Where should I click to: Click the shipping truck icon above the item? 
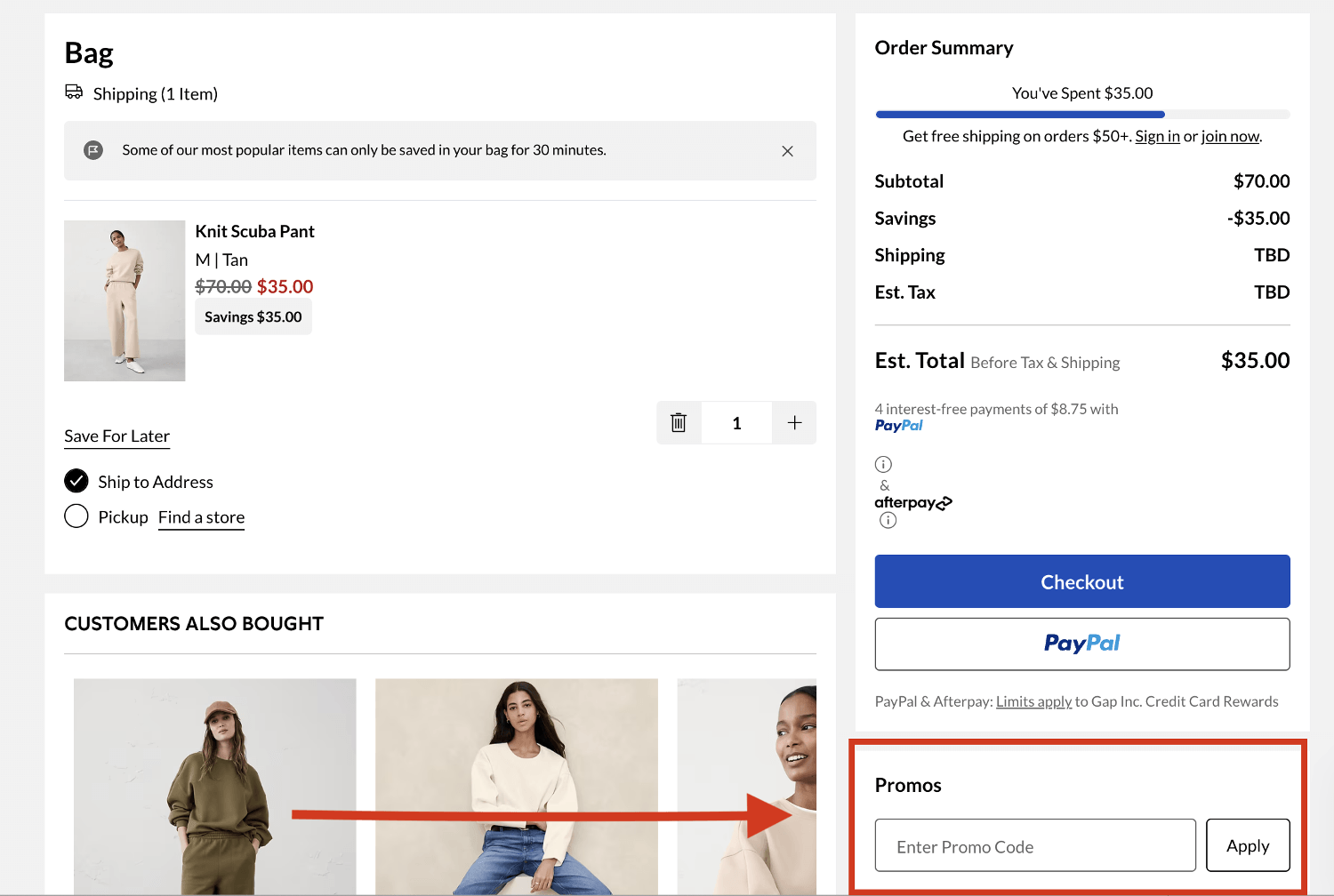[74, 92]
